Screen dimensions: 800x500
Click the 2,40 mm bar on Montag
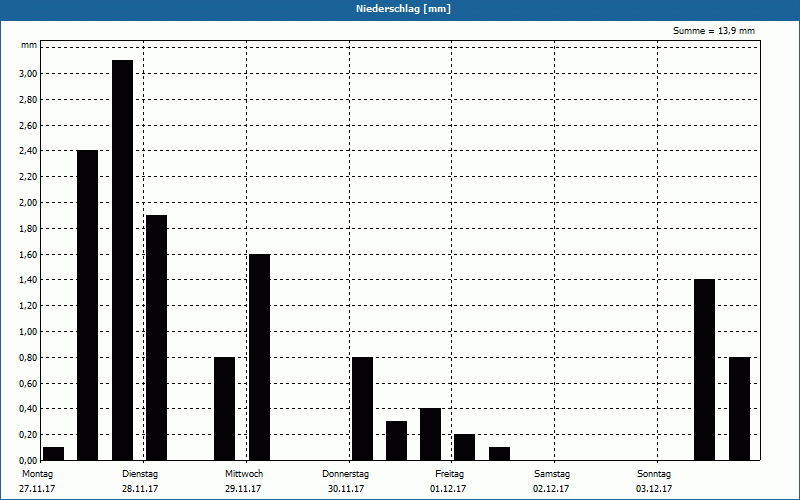(87, 305)
